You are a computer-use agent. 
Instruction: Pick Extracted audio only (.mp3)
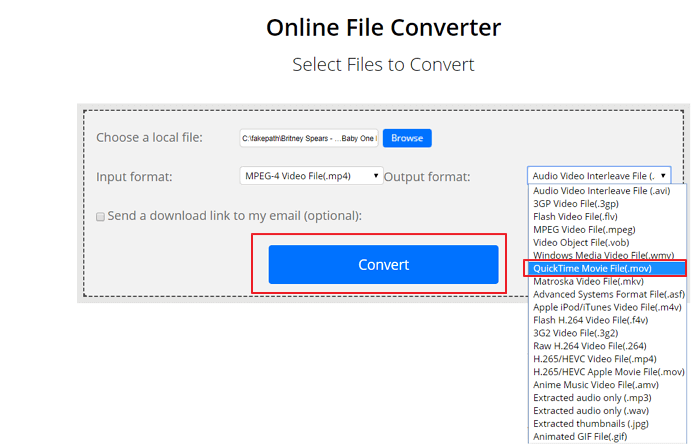(x=607, y=398)
